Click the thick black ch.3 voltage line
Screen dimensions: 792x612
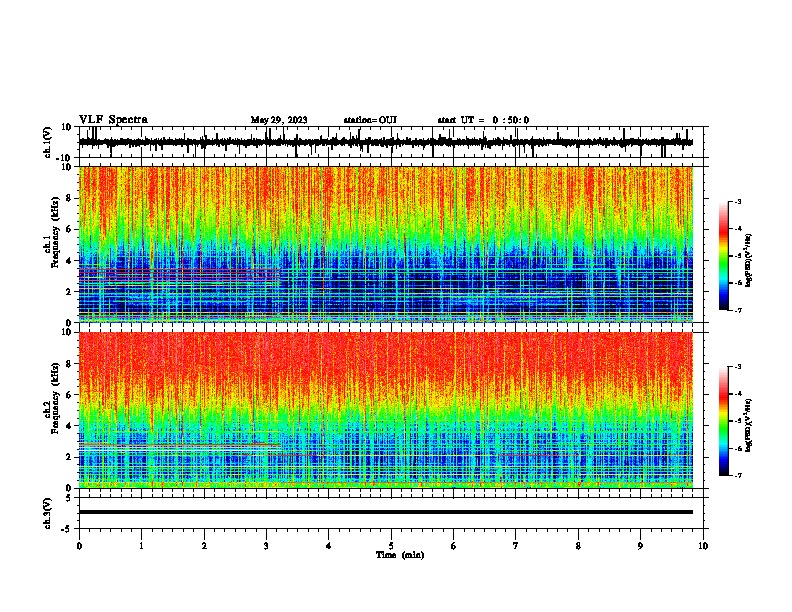pyautogui.click(x=385, y=512)
